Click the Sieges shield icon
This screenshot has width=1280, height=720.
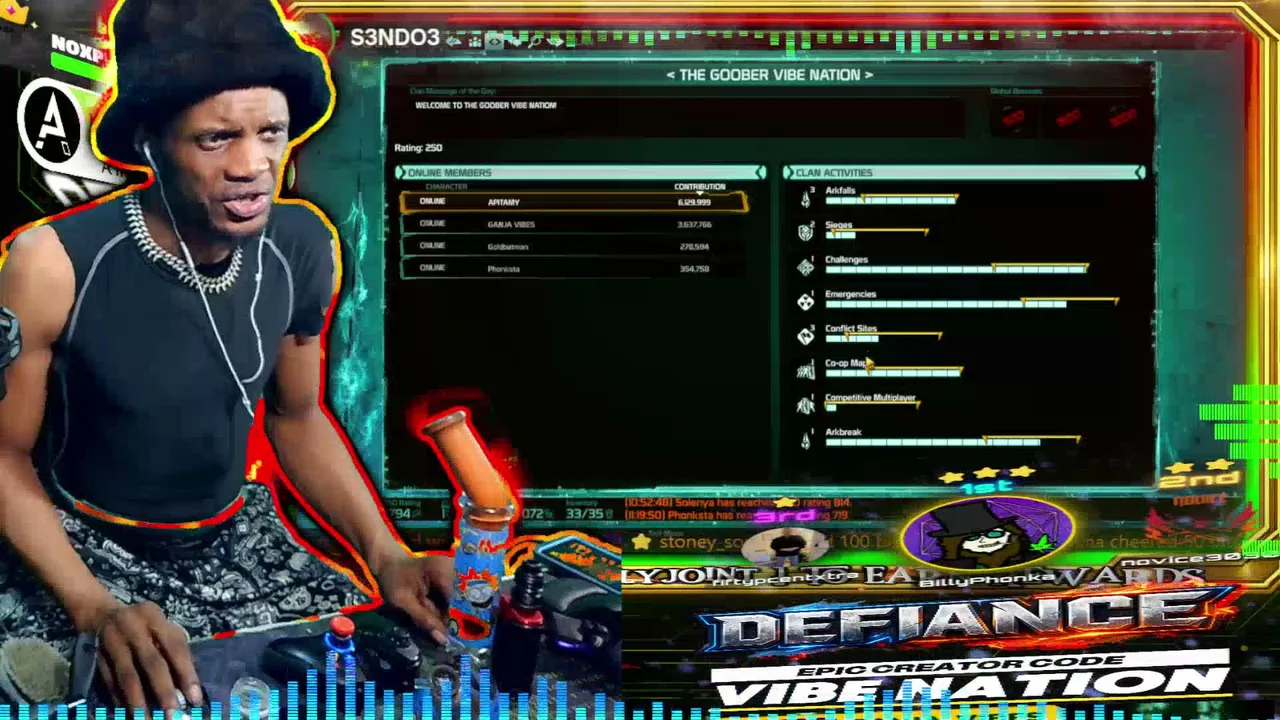[x=806, y=232]
